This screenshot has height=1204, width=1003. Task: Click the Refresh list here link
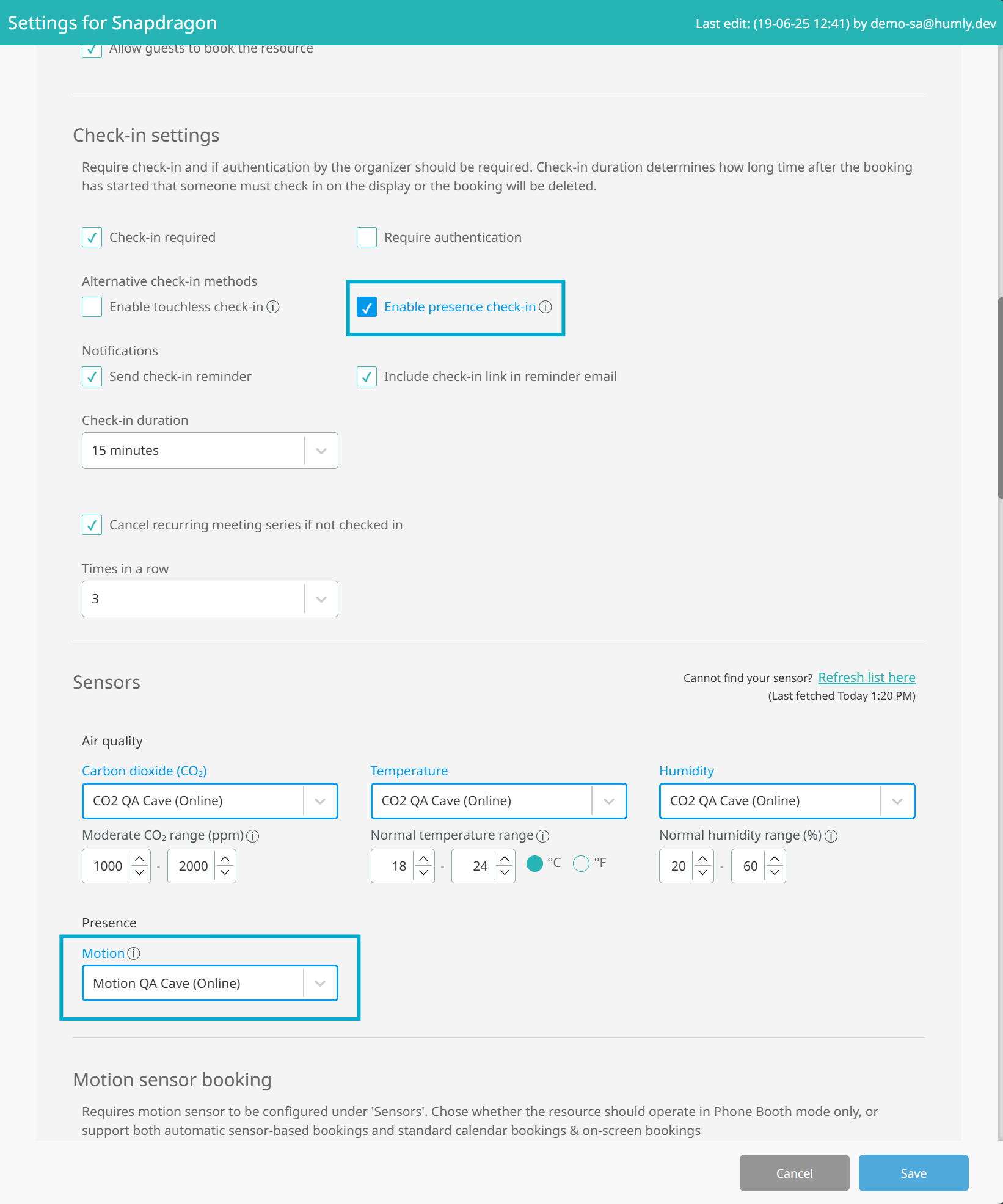(x=866, y=678)
